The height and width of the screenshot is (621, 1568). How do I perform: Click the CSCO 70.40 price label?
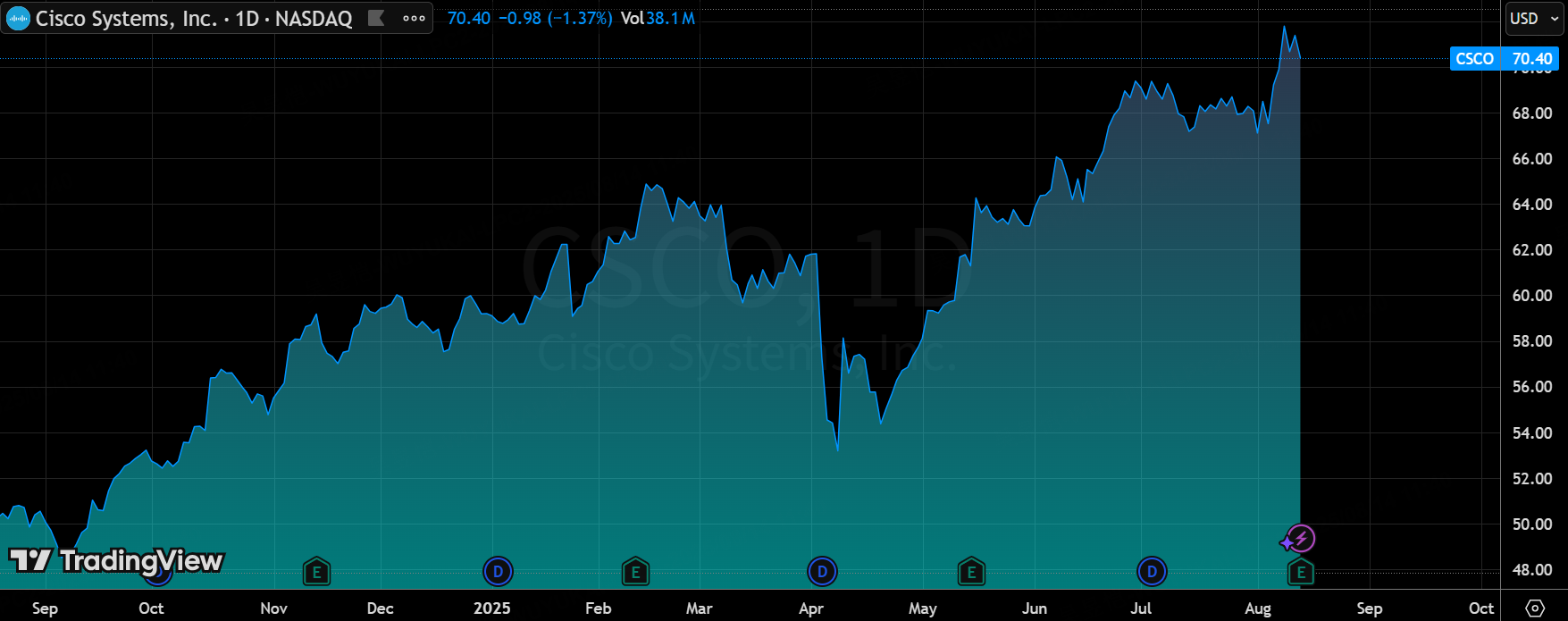(x=1504, y=59)
